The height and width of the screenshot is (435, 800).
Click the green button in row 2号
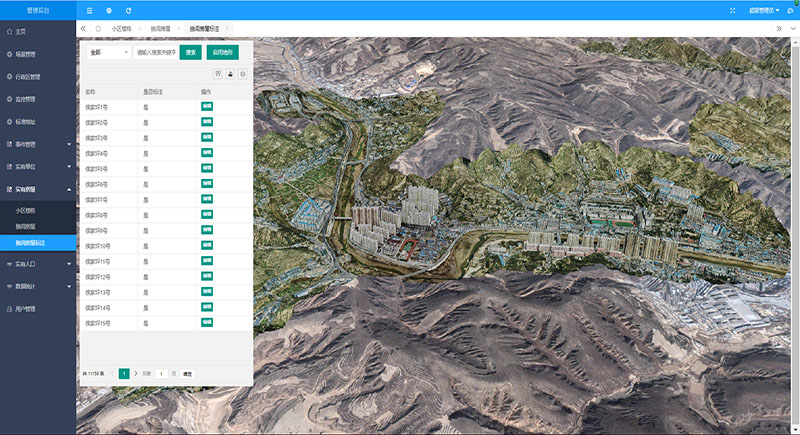click(x=207, y=122)
